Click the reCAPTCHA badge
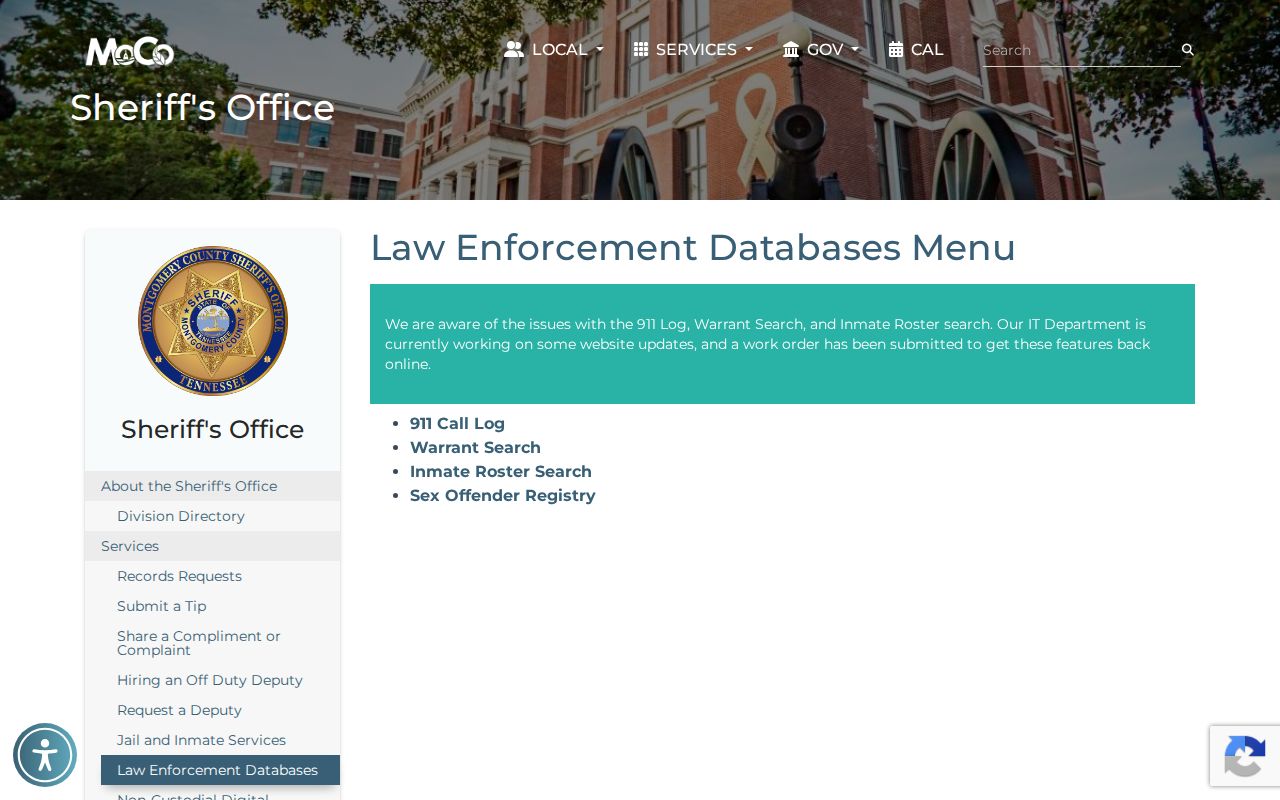 click(x=1245, y=756)
